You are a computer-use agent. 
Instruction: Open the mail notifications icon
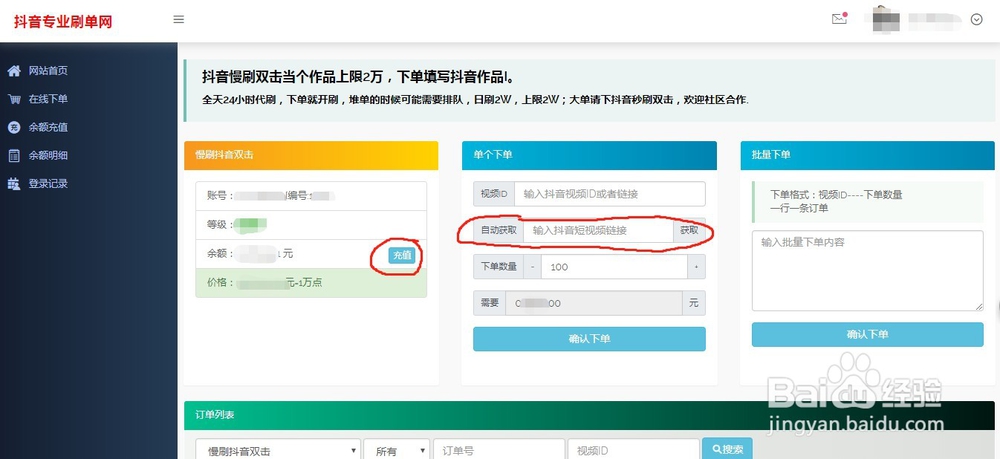pyautogui.click(x=839, y=18)
